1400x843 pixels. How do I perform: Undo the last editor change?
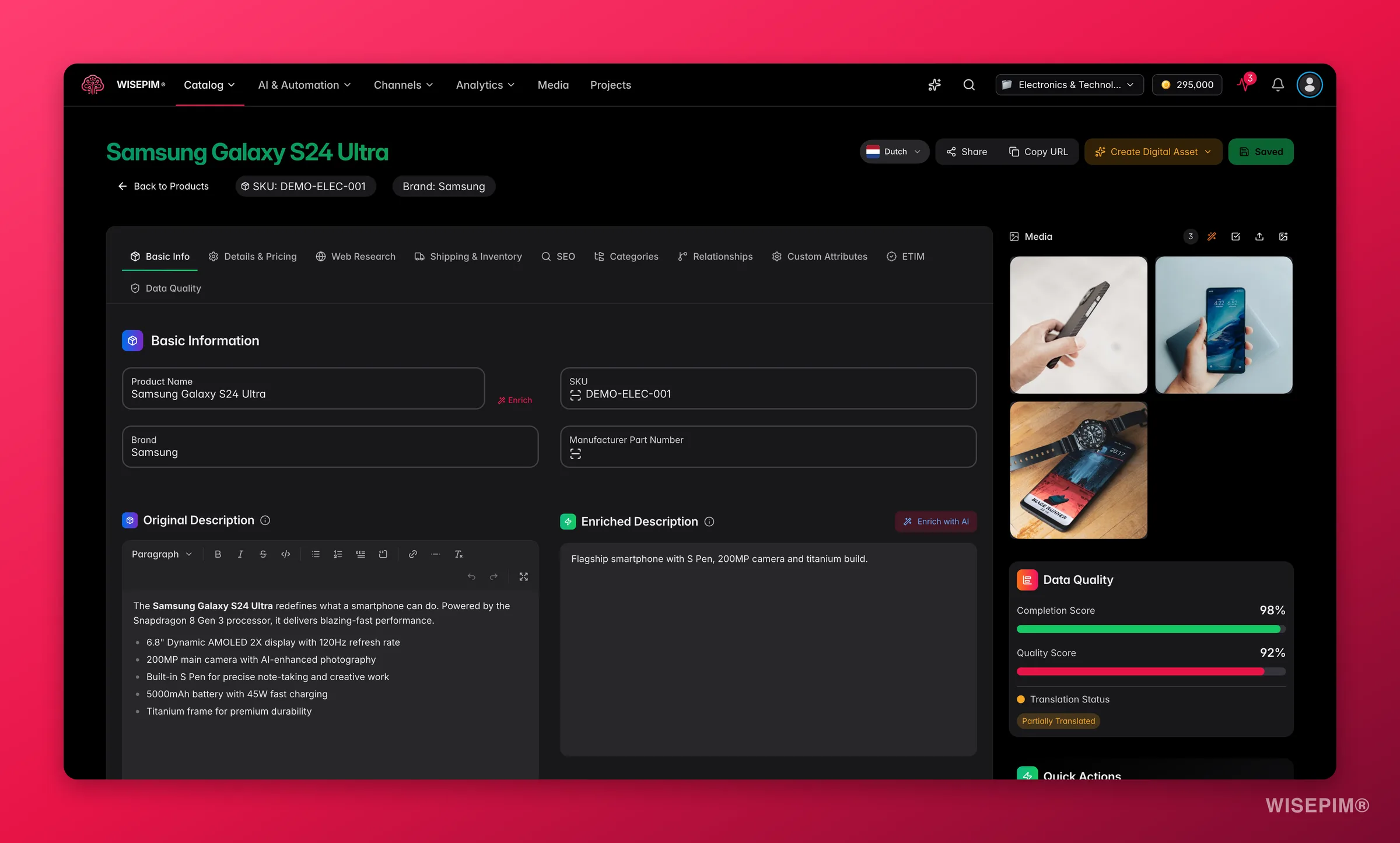click(x=471, y=576)
